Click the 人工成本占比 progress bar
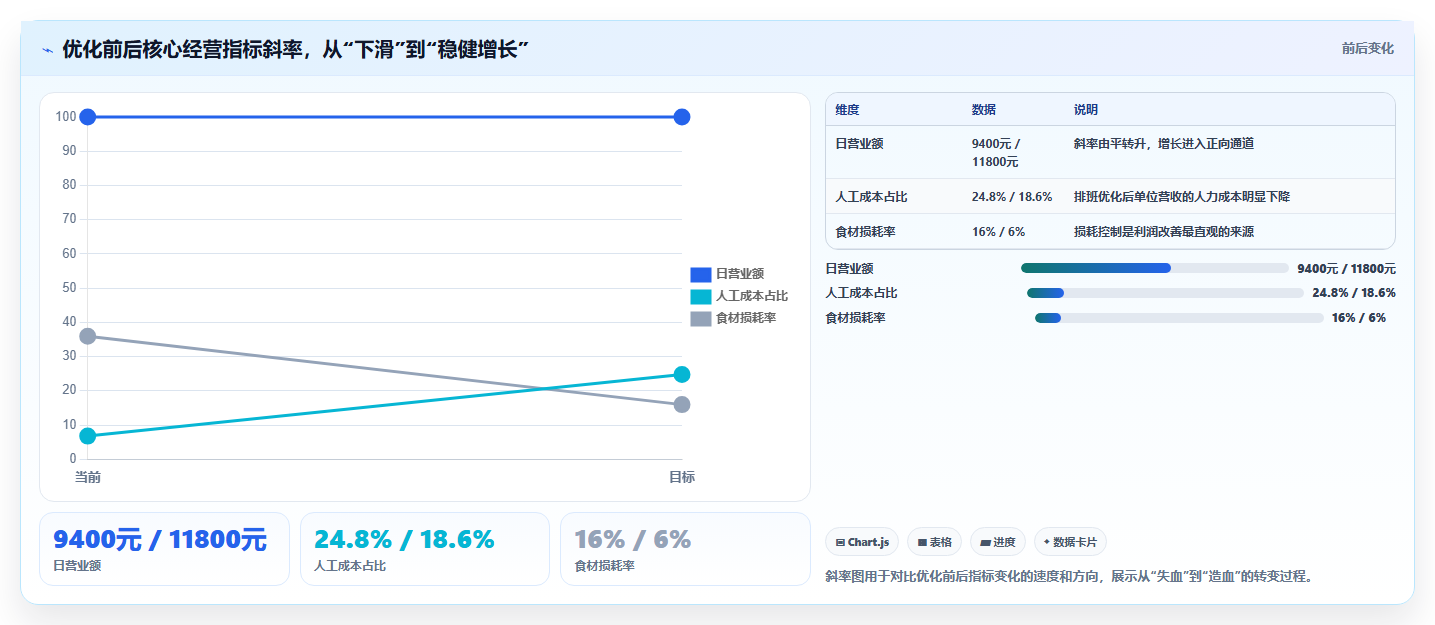 [x=1165, y=293]
